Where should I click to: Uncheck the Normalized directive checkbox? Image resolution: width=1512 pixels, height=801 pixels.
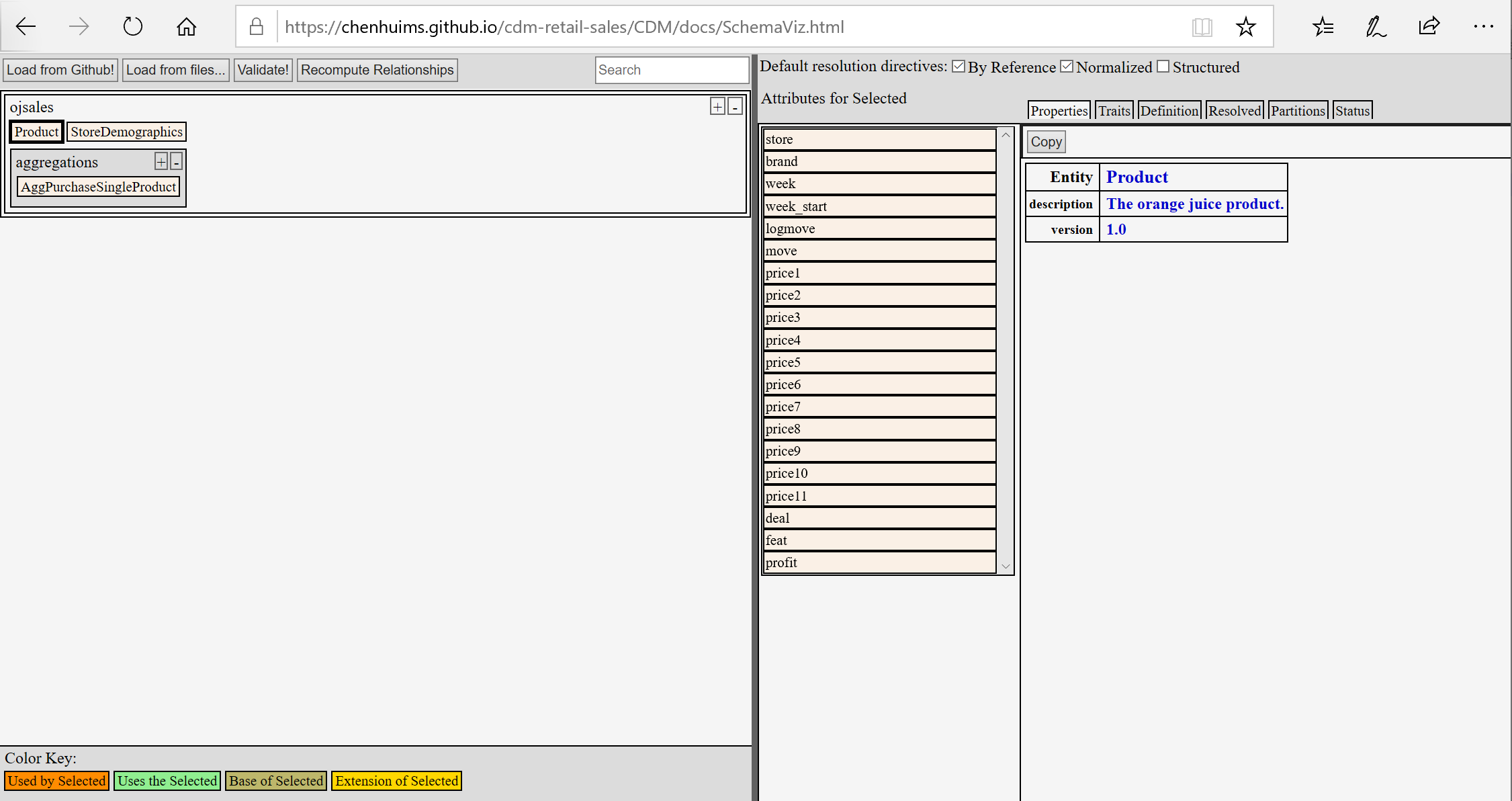[1067, 67]
